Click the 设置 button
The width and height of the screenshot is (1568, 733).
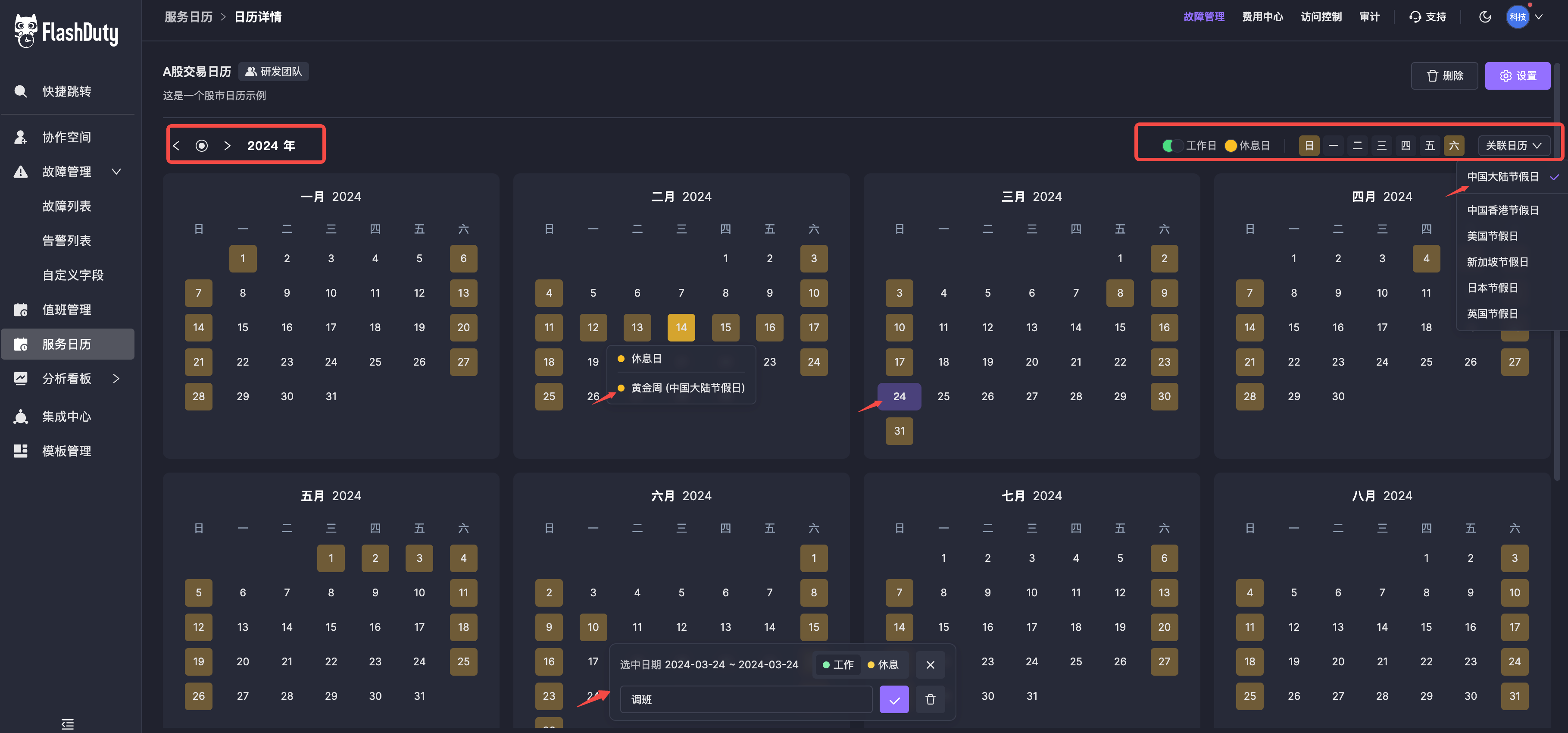[1518, 76]
